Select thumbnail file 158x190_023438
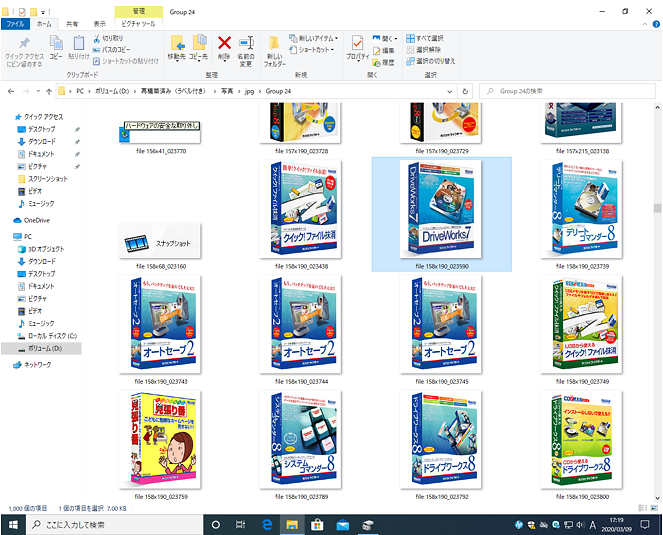Viewport: 663px width, 535px height. pyautogui.click(x=301, y=214)
